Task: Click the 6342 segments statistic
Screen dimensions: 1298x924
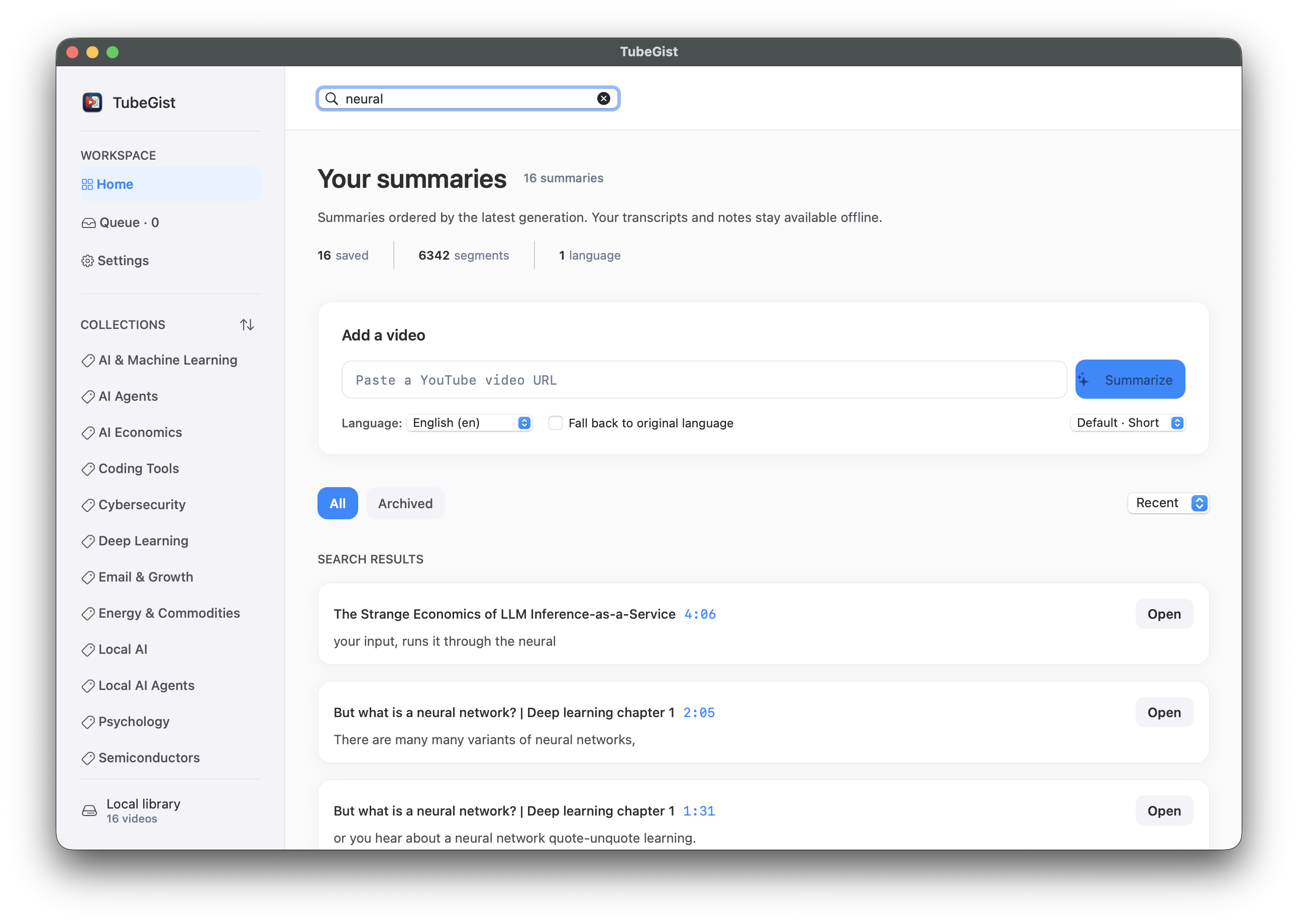Action: tap(463, 256)
